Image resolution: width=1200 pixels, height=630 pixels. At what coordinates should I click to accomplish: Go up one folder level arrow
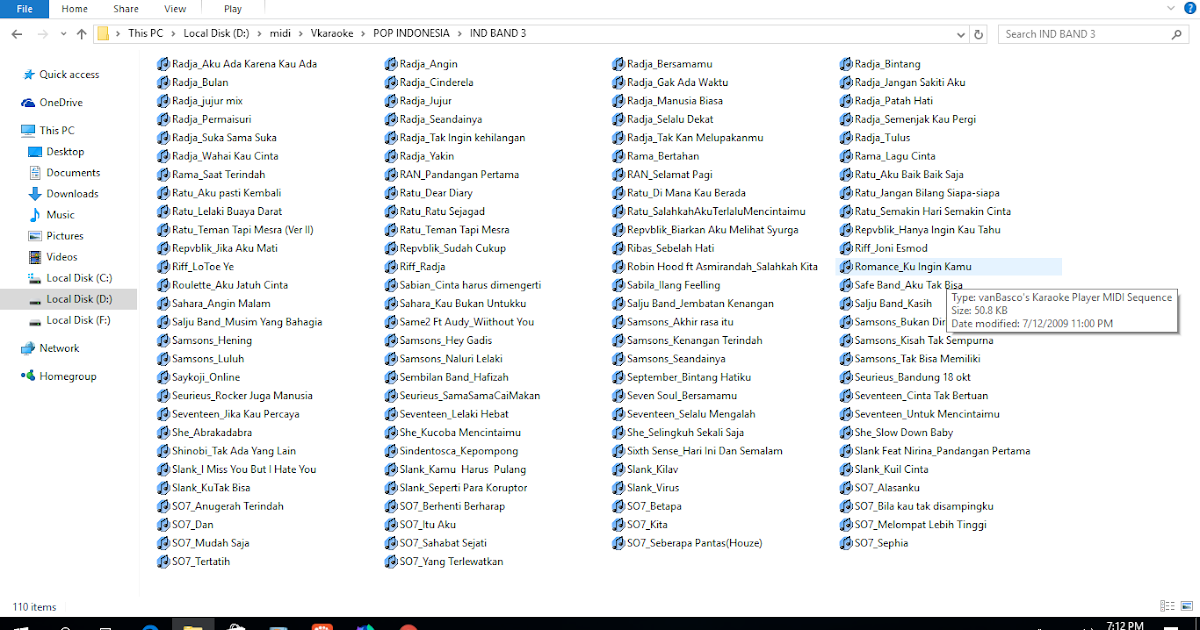pyautogui.click(x=81, y=34)
